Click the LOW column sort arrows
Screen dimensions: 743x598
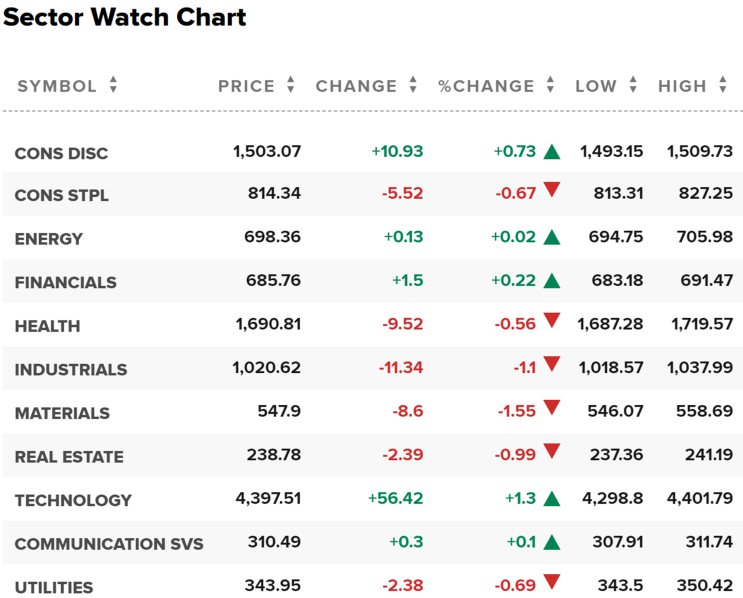pos(633,86)
